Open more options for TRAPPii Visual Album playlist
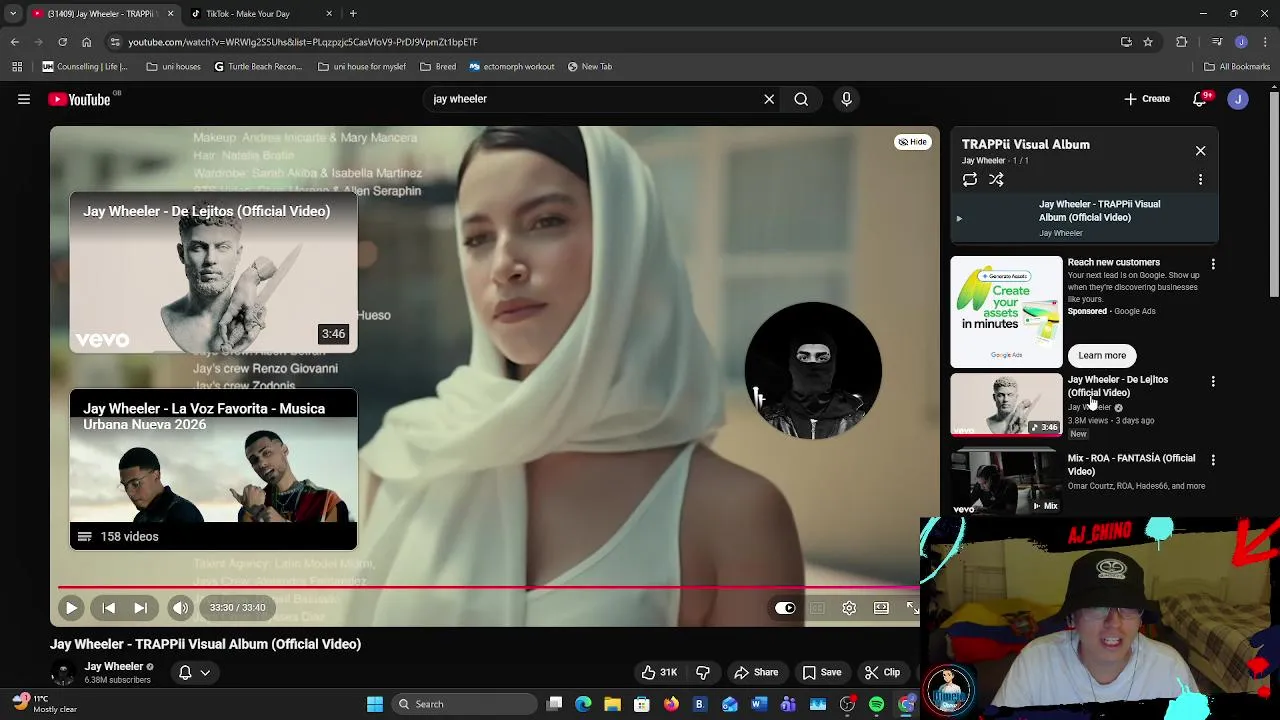 (x=1200, y=179)
